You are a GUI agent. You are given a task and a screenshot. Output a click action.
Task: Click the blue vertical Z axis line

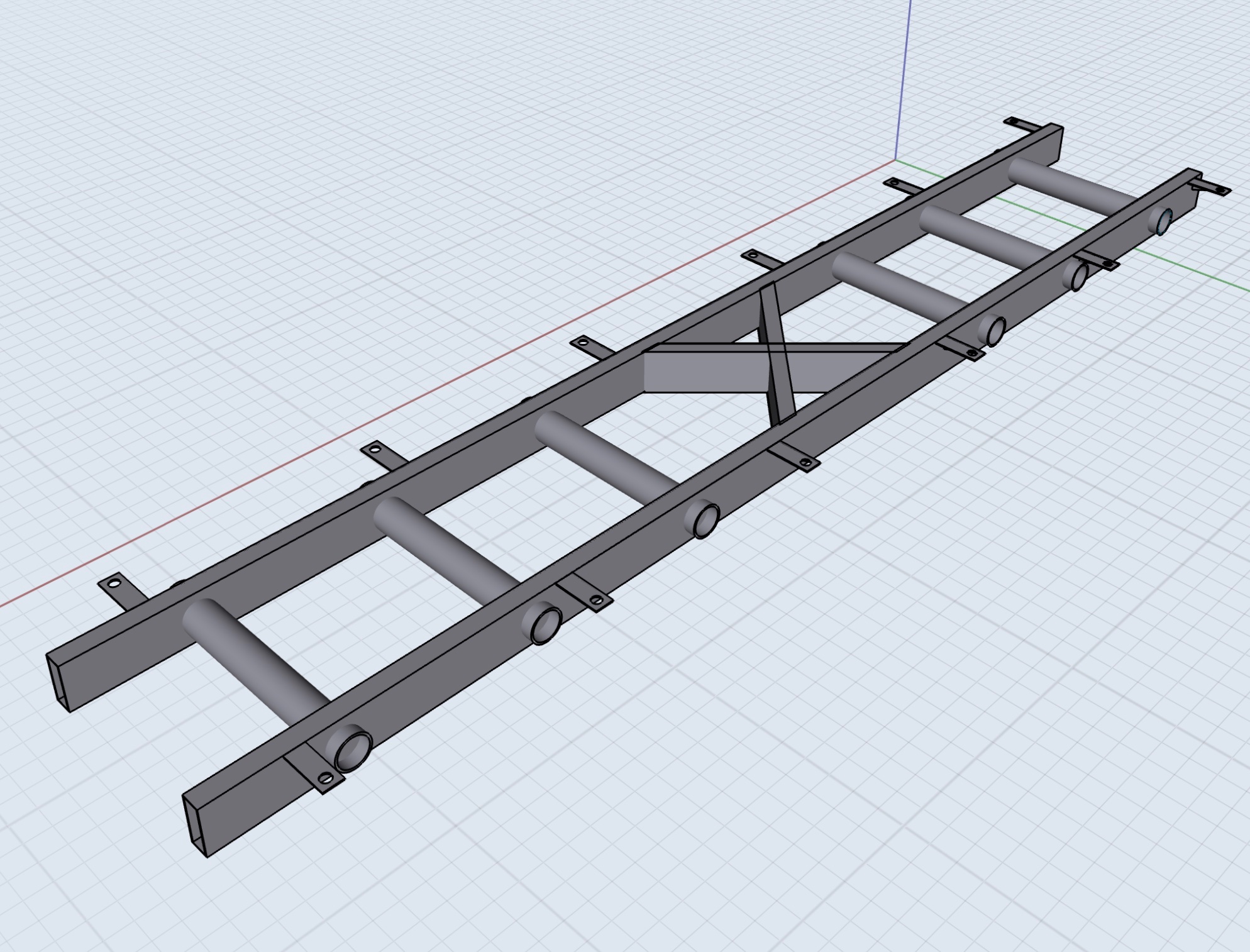click(x=902, y=80)
